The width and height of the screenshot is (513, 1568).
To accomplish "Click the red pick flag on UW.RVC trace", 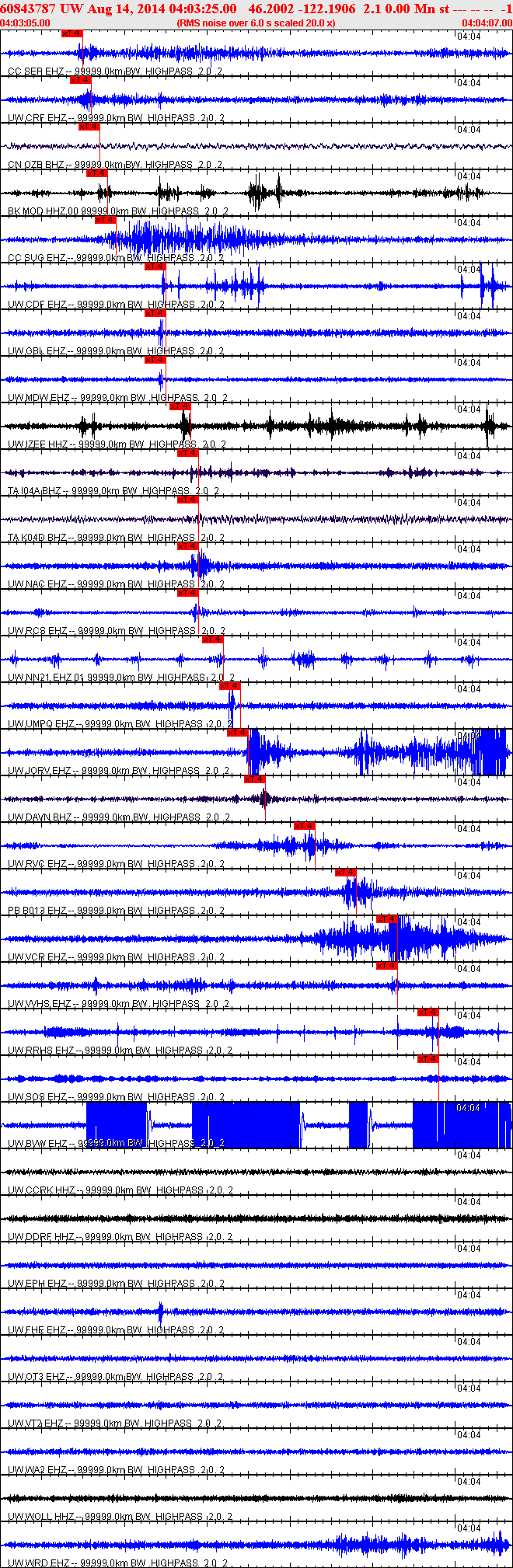I will pyautogui.click(x=304, y=826).
